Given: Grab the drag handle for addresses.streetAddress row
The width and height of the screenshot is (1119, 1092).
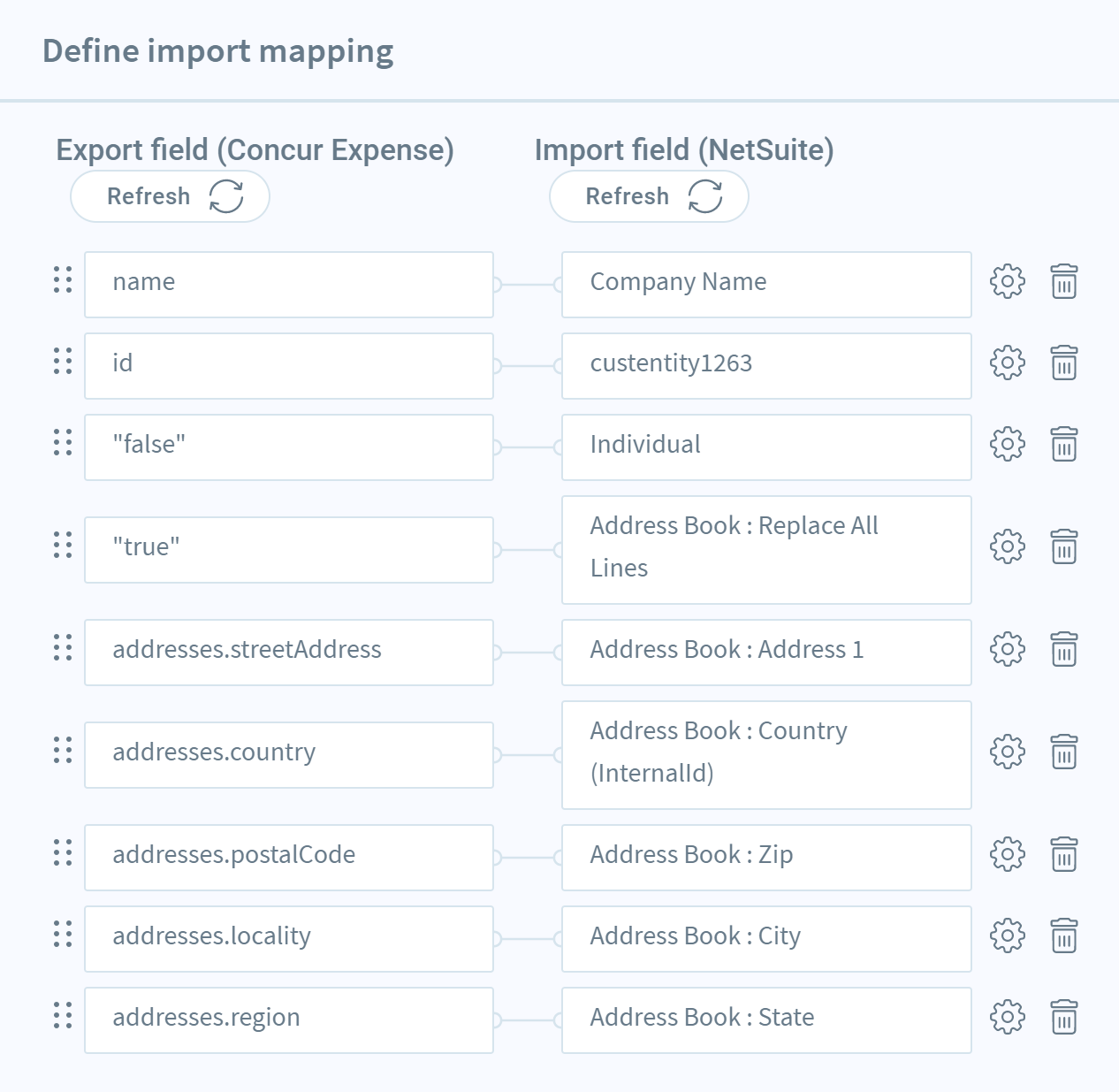Looking at the screenshot, I should coord(63,647).
